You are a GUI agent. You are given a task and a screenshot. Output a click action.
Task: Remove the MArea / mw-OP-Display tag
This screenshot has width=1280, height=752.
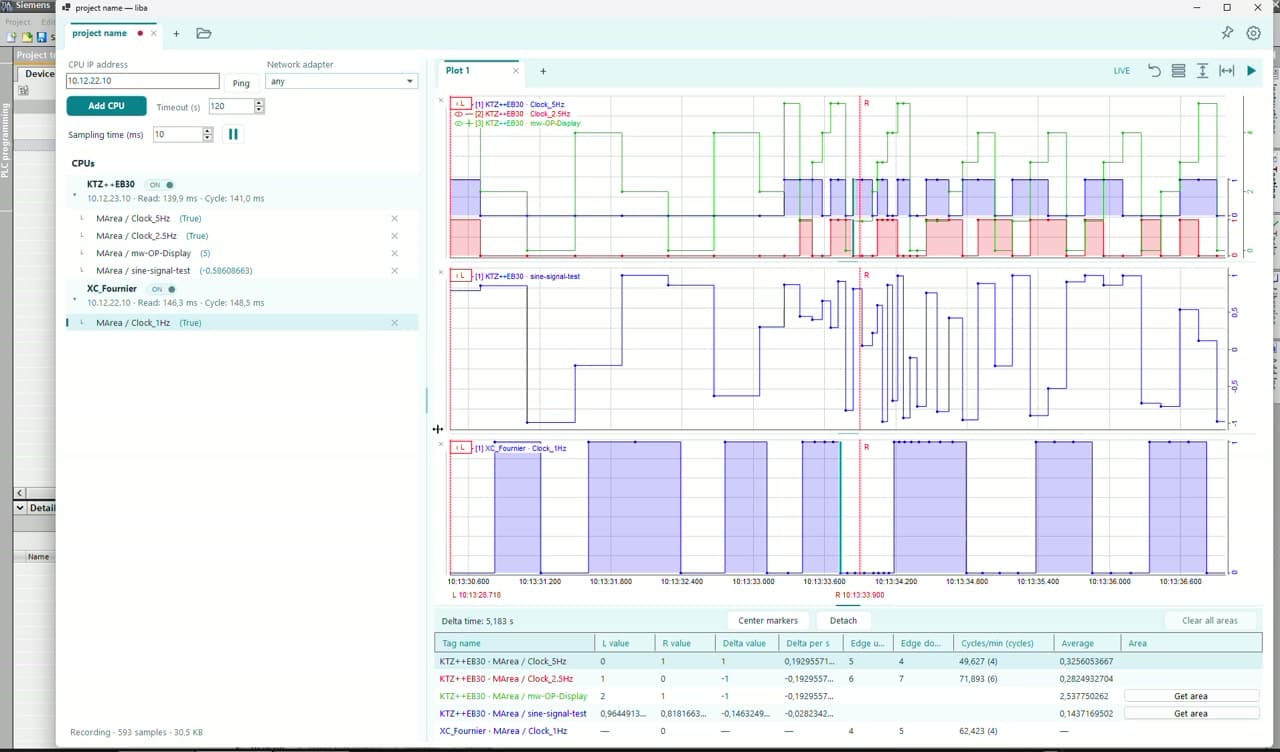[x=394, y=253]
